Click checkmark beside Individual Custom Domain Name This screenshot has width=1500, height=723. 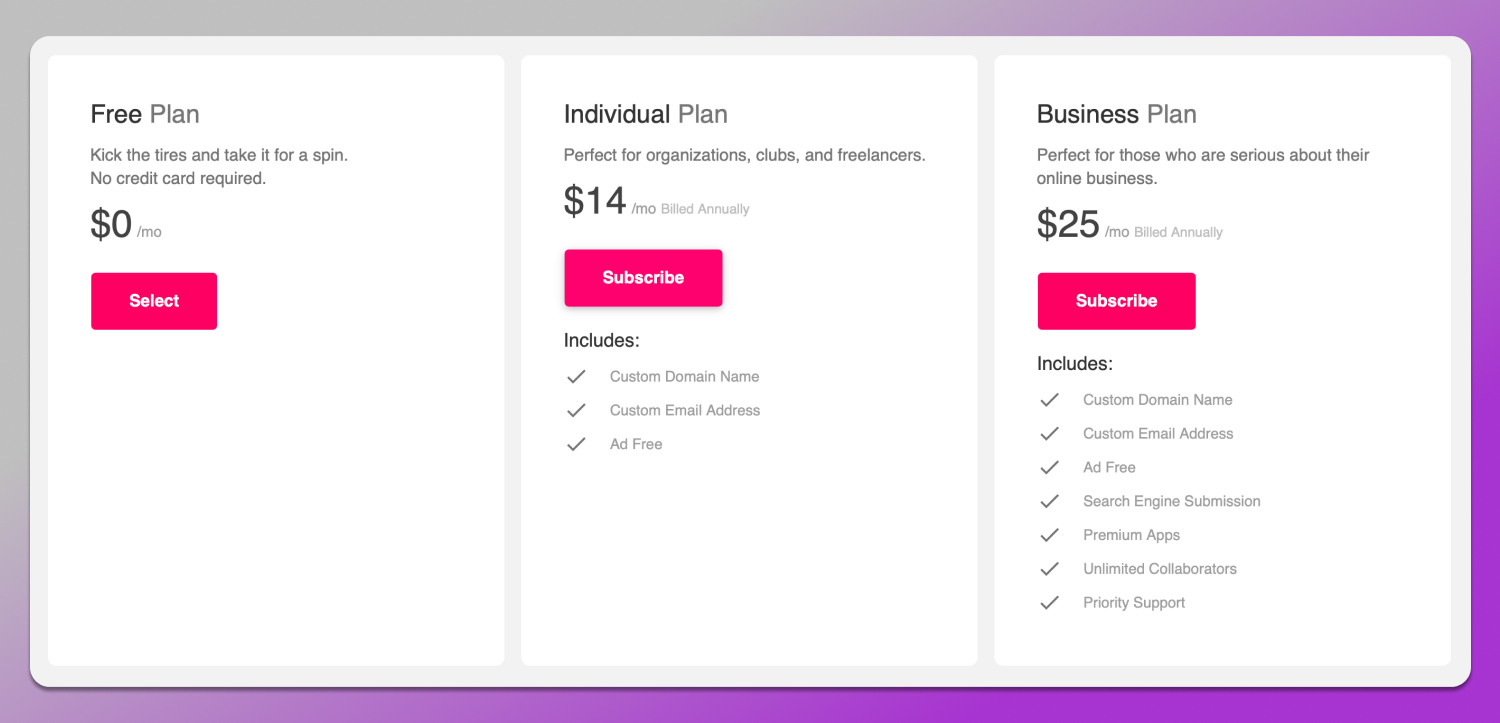click(x=576, y=377)
